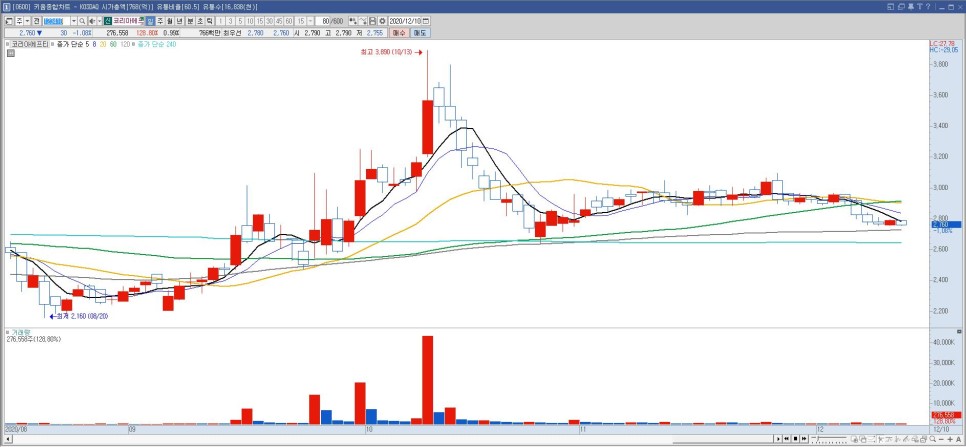Click the small grid icon under the stock name

(10, 53)
